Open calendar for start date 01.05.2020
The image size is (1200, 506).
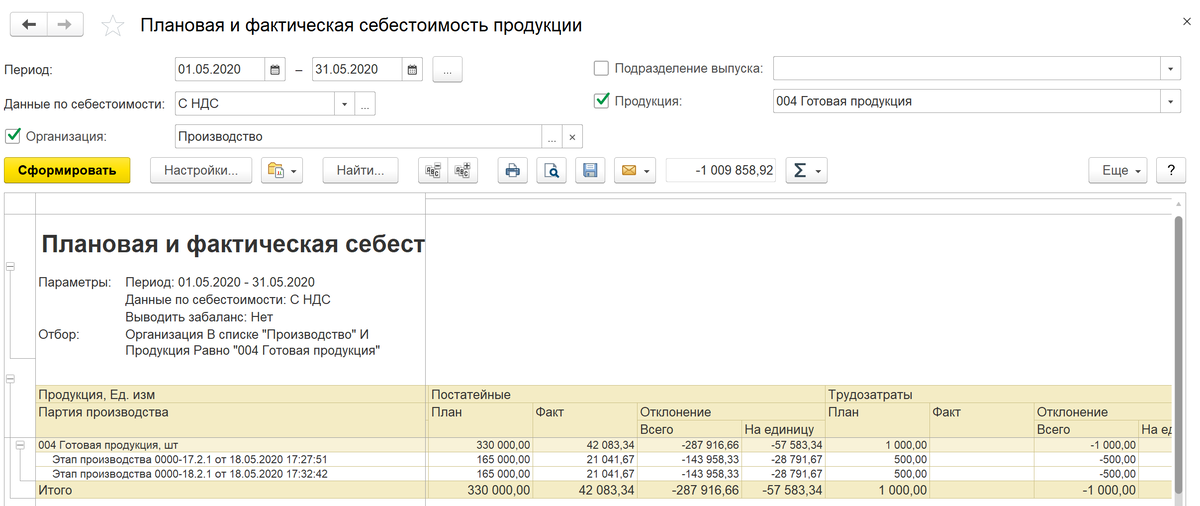tap(275, 70)
